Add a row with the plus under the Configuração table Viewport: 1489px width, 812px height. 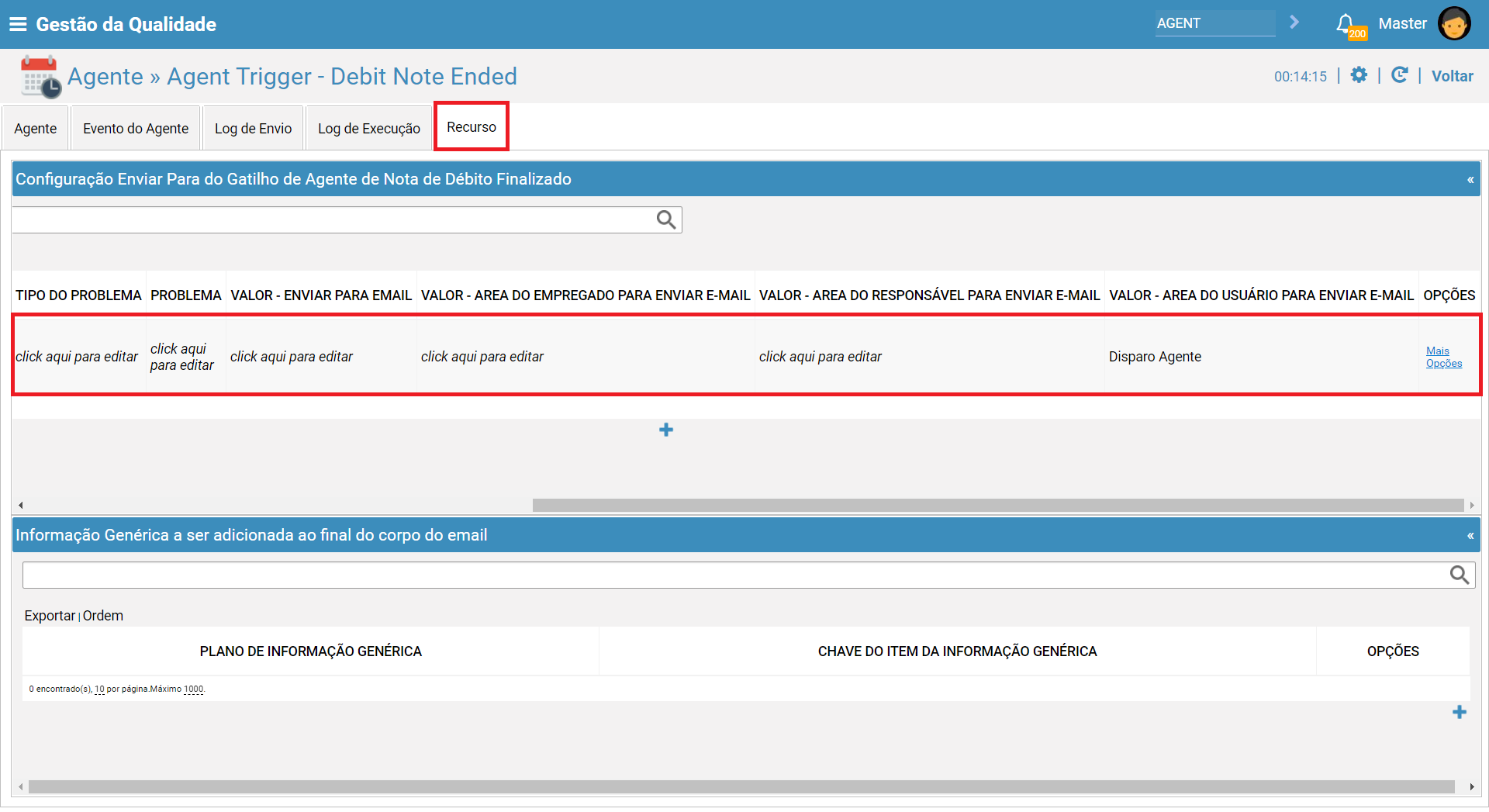[666, 430]
